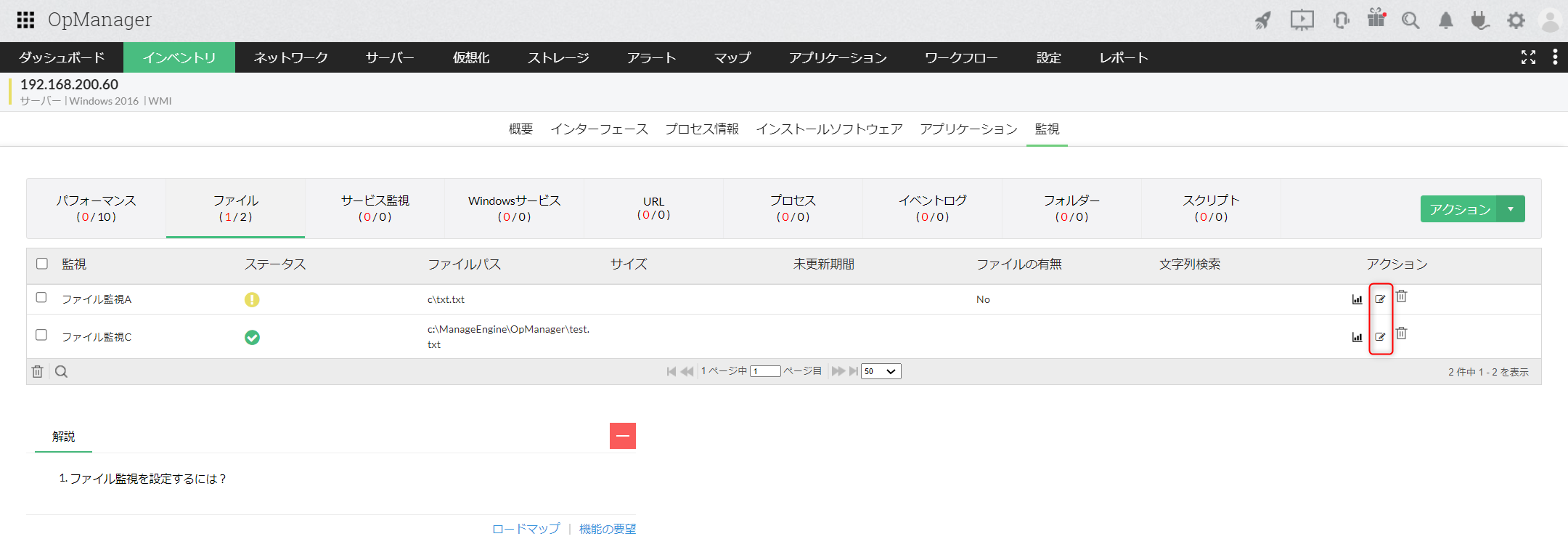This screenshot has width=1568, height=547.
Task: Sort by the ファイルパス column header
Action: click(x=464, y=264)
